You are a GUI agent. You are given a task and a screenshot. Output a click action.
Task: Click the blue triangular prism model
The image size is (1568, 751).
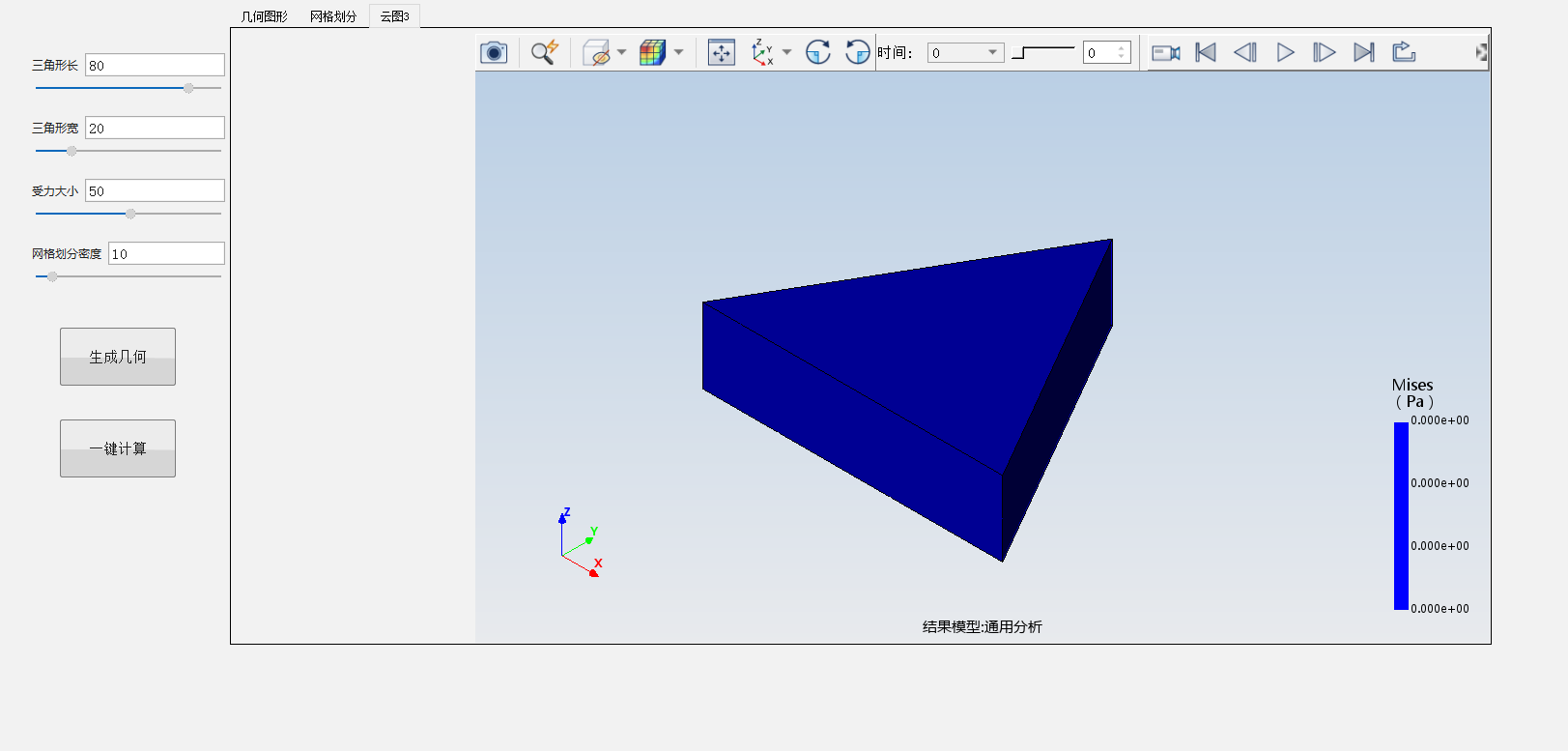click(x=907, y=400)
